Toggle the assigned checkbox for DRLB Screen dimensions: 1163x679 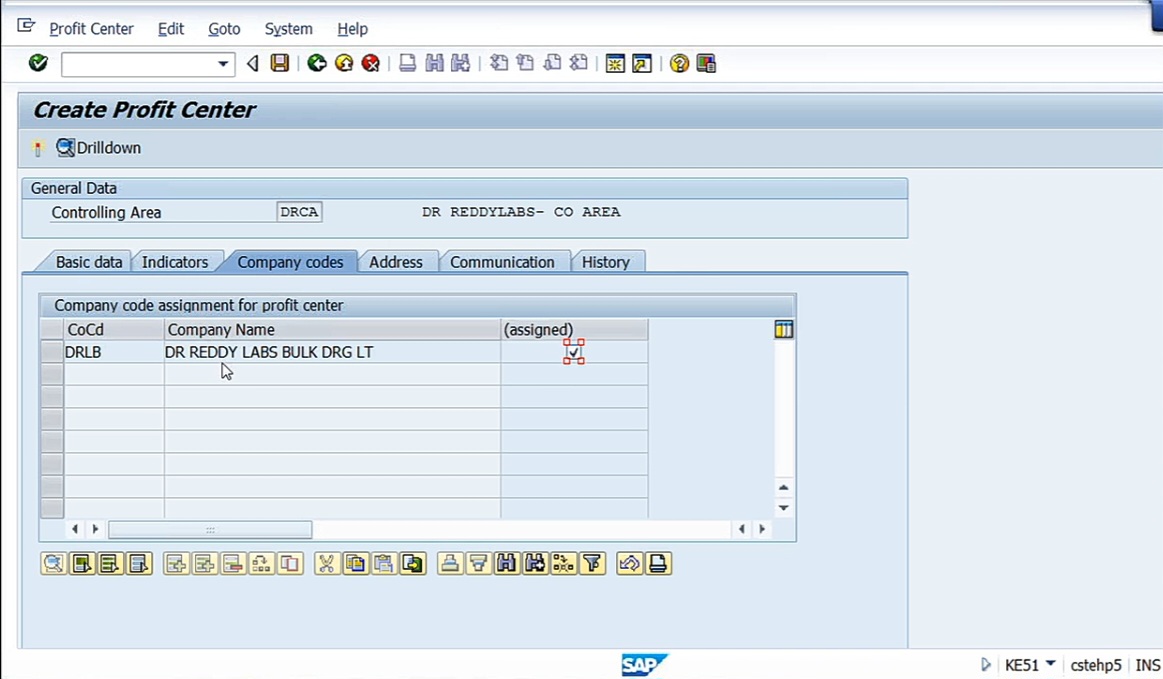pyautogui.click(x=573, y=352)
